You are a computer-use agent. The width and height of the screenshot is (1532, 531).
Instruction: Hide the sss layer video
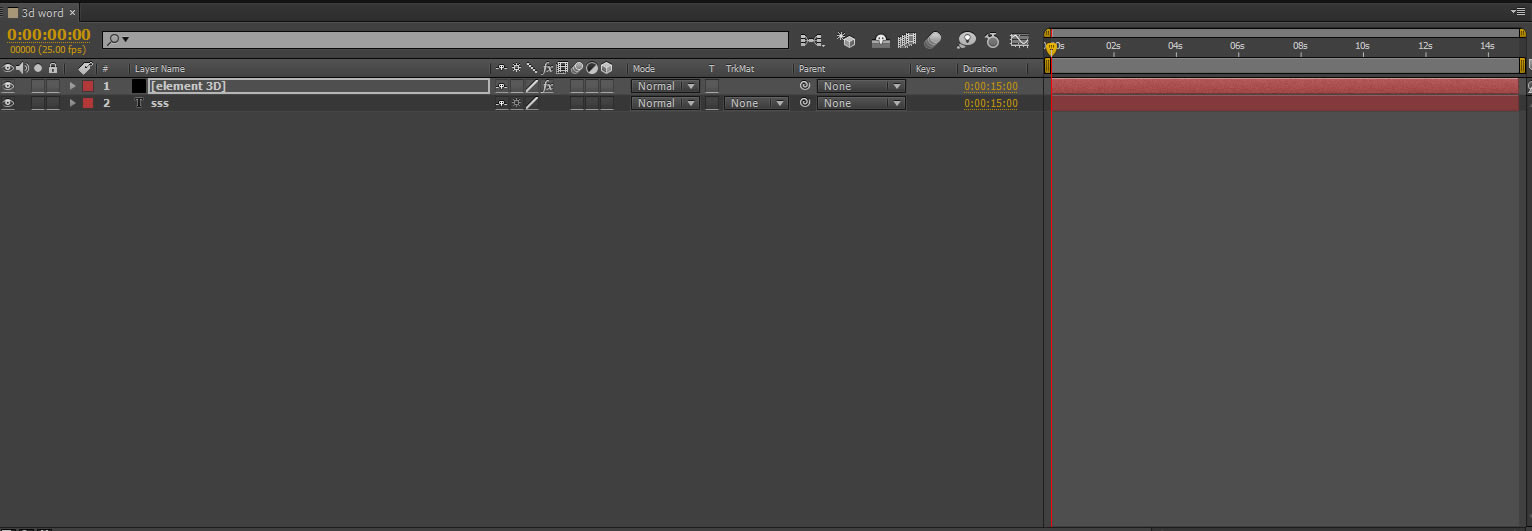point(8,103)
